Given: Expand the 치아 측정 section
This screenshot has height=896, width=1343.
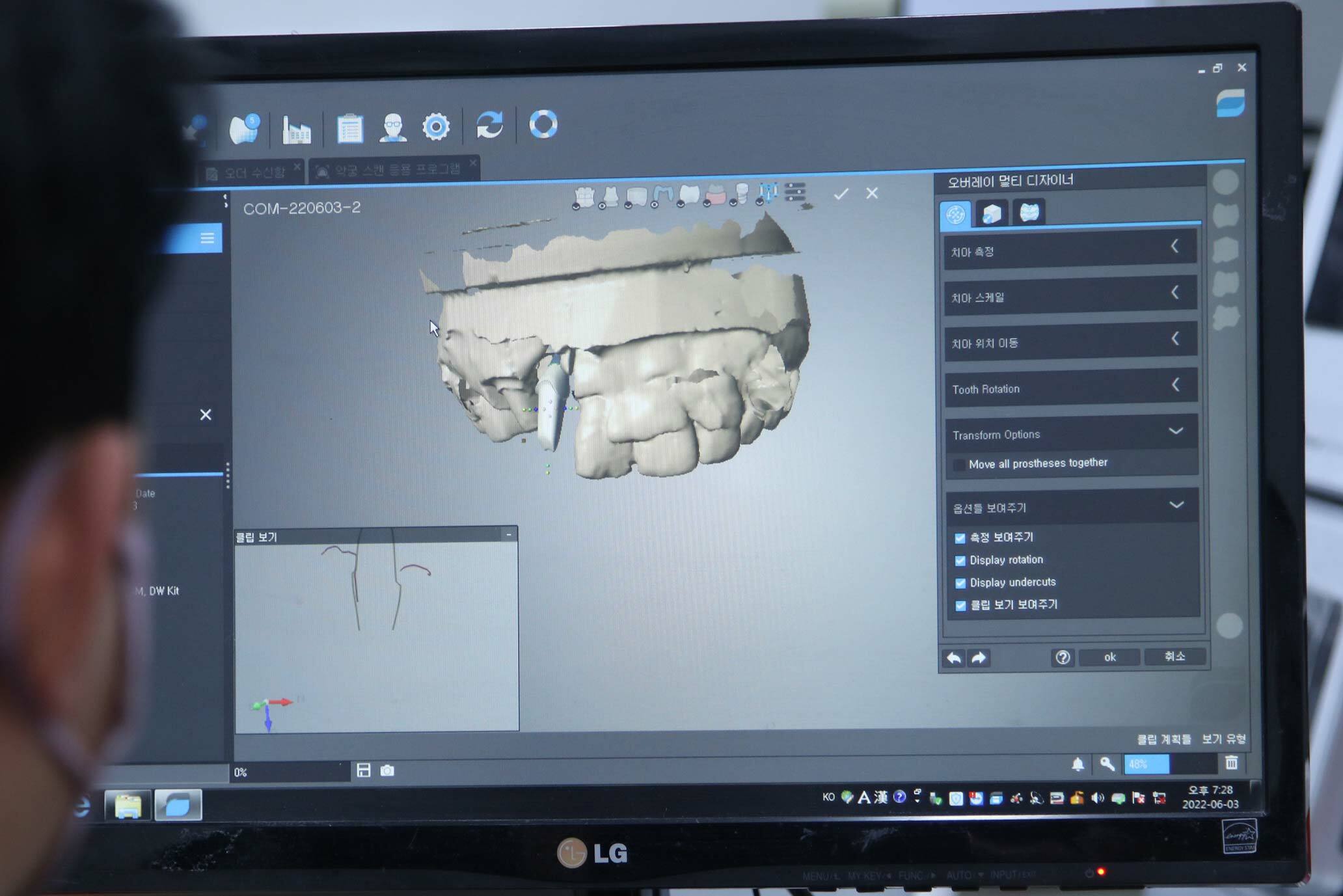Looking at the screenshot, I should pyautogui.click(x=1070, y=249).
